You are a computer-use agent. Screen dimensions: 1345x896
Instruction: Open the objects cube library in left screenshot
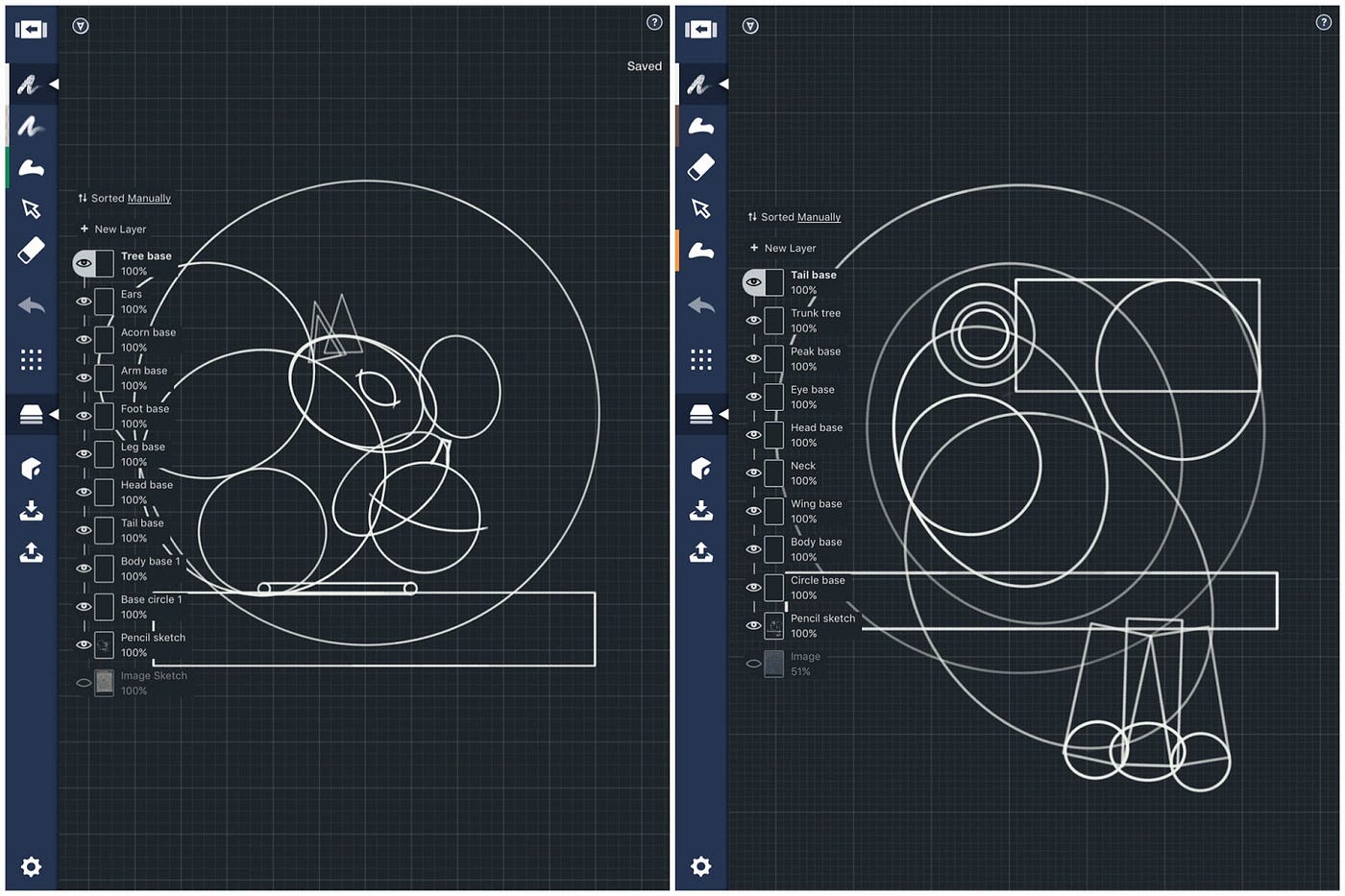coord(31,468)
